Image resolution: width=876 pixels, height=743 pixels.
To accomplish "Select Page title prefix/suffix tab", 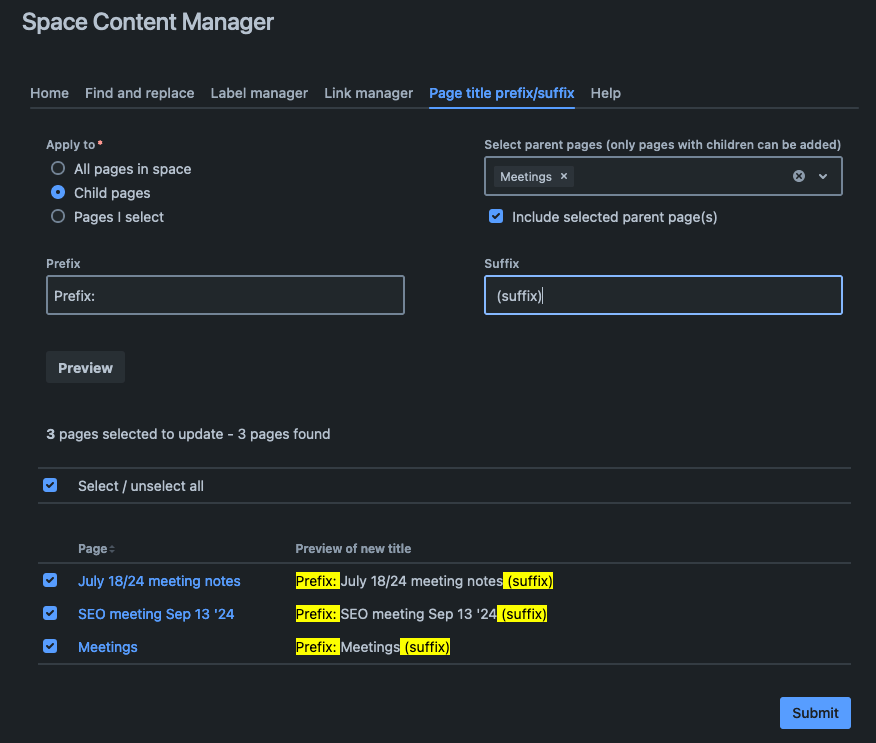I will pos(502,93).
